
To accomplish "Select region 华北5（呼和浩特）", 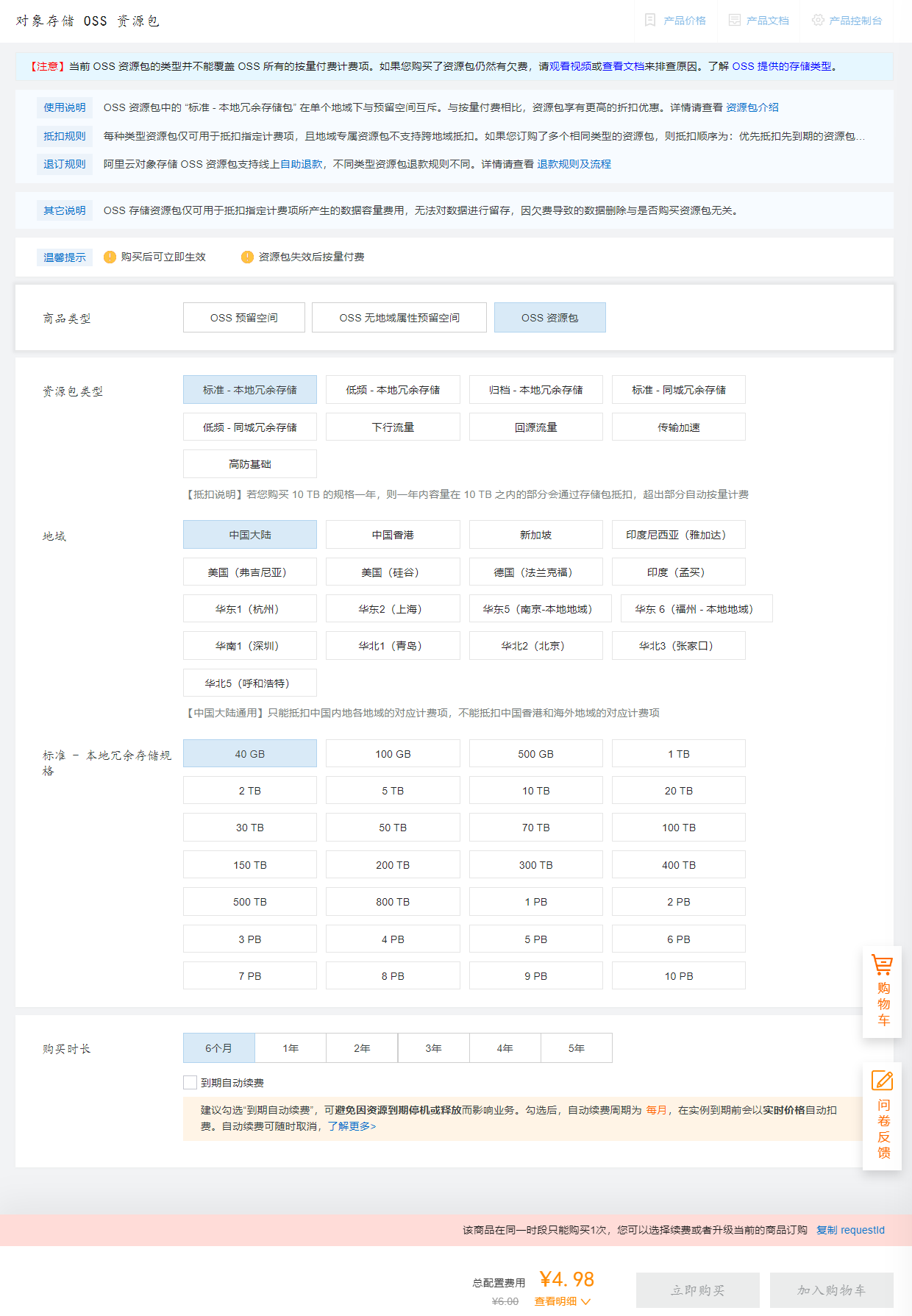I will tap(250, 683).
